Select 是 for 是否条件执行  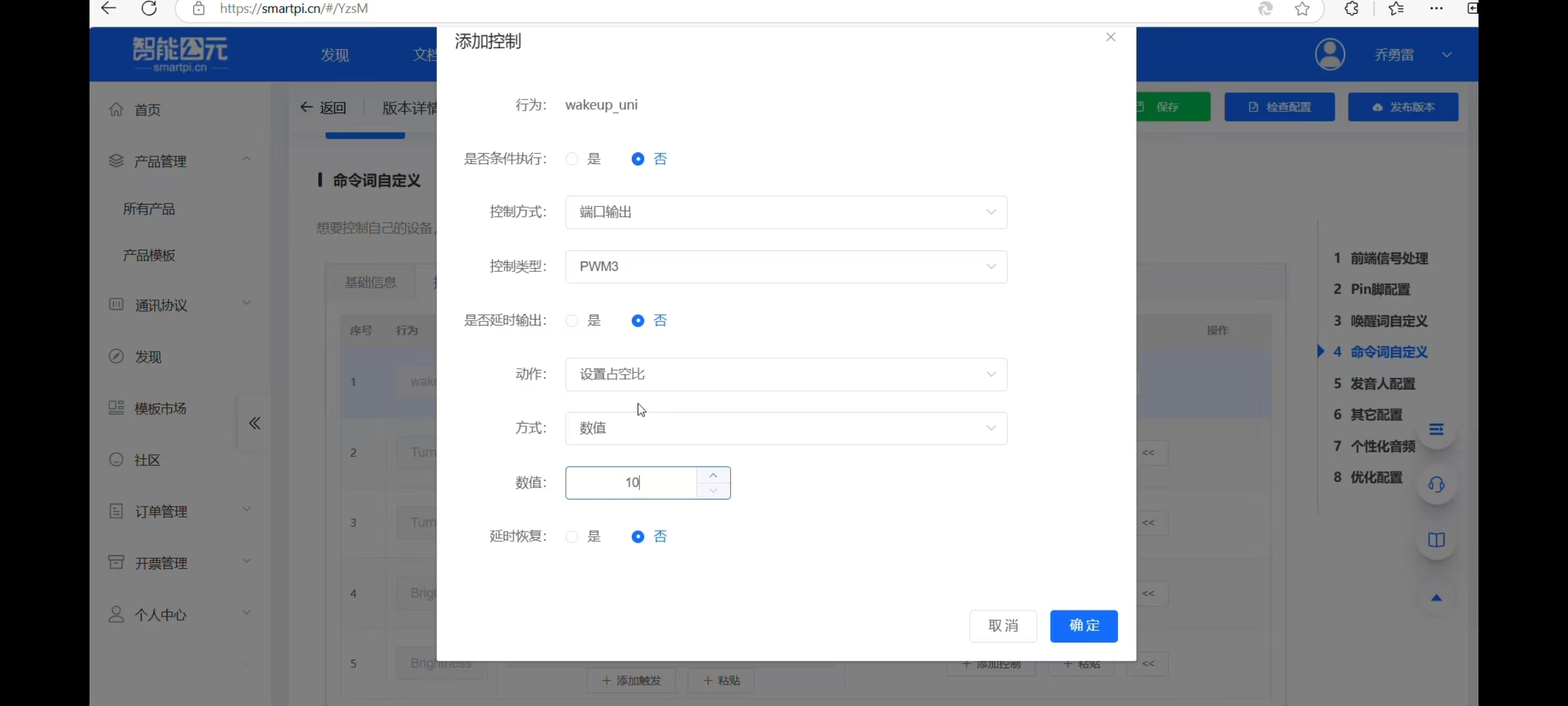(571, 159)
